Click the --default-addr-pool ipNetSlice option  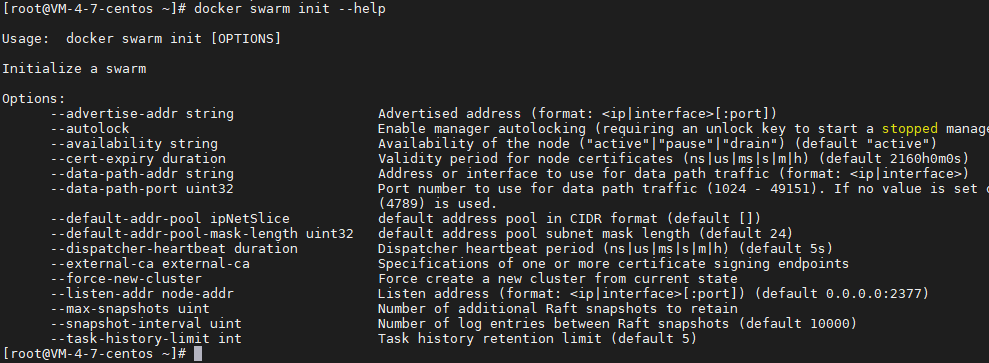tap(170, 219)
